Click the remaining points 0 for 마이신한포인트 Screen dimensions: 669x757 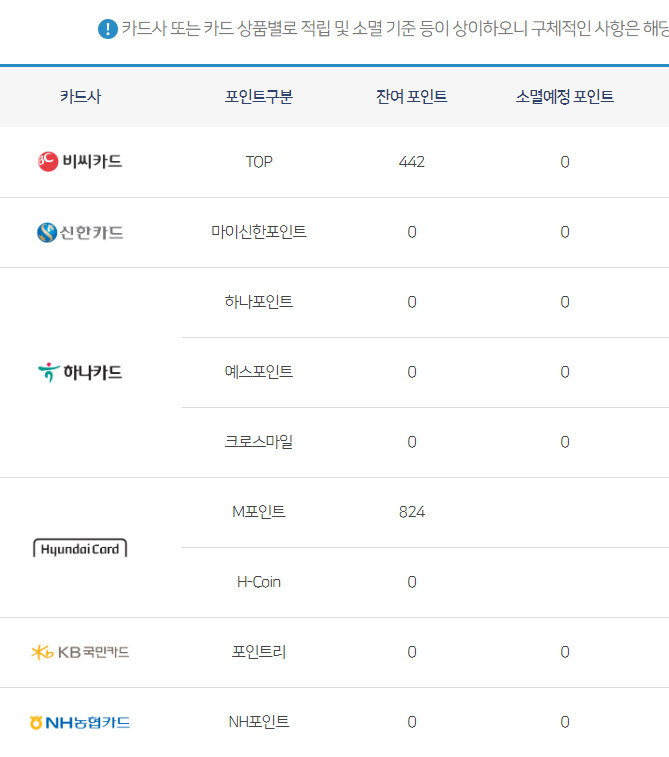pyautogui.click(x=412, y=232)
